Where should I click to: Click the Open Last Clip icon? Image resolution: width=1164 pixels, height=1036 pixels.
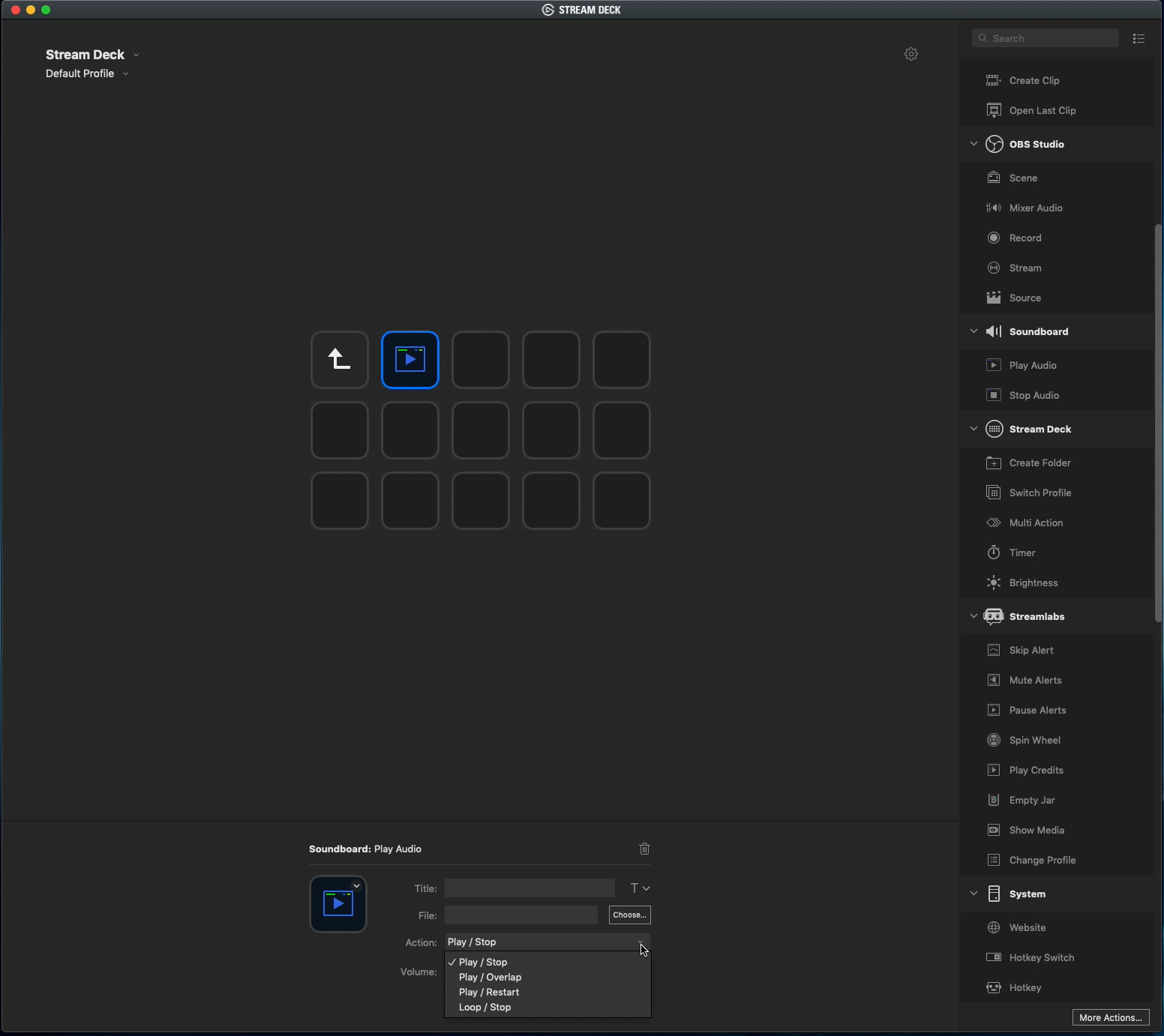(994, 110)
